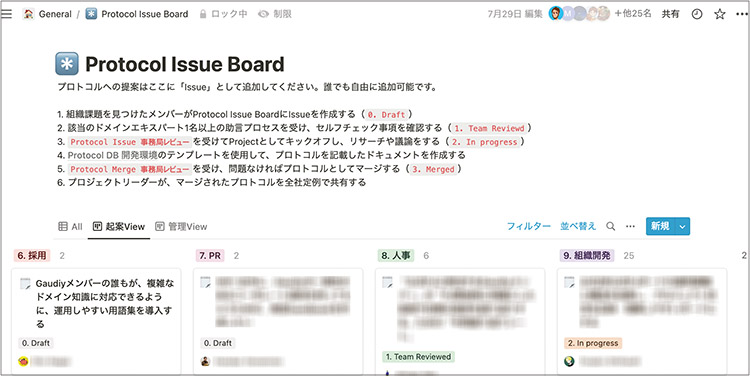Click the 7月29日 編集 timestamp

pos(515,14)
